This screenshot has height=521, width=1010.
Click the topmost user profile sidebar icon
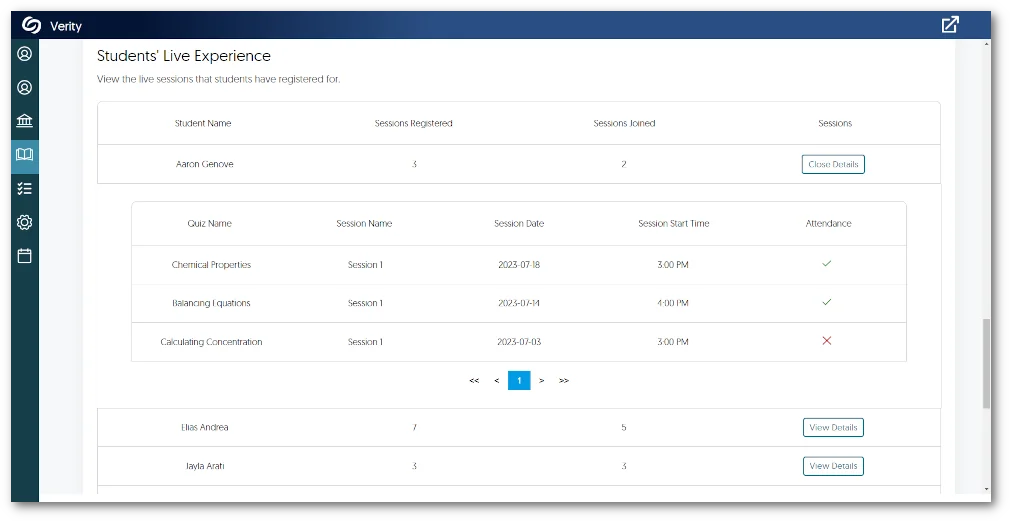tap(25, 54)
